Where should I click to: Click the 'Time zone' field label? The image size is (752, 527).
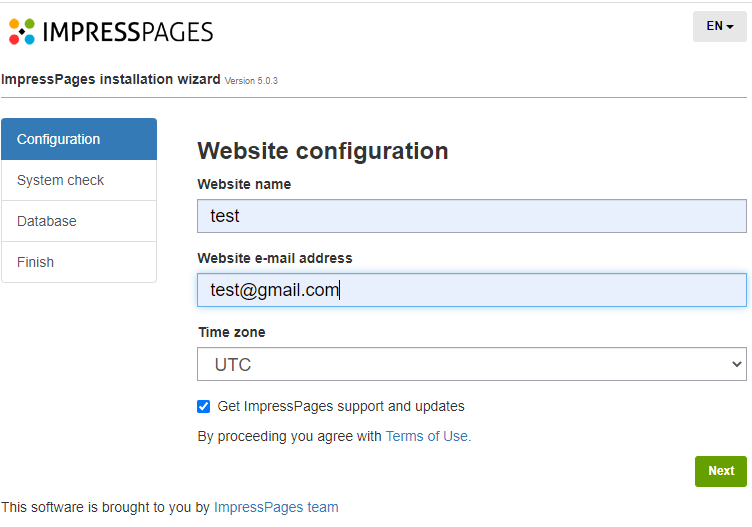(231, 332)
